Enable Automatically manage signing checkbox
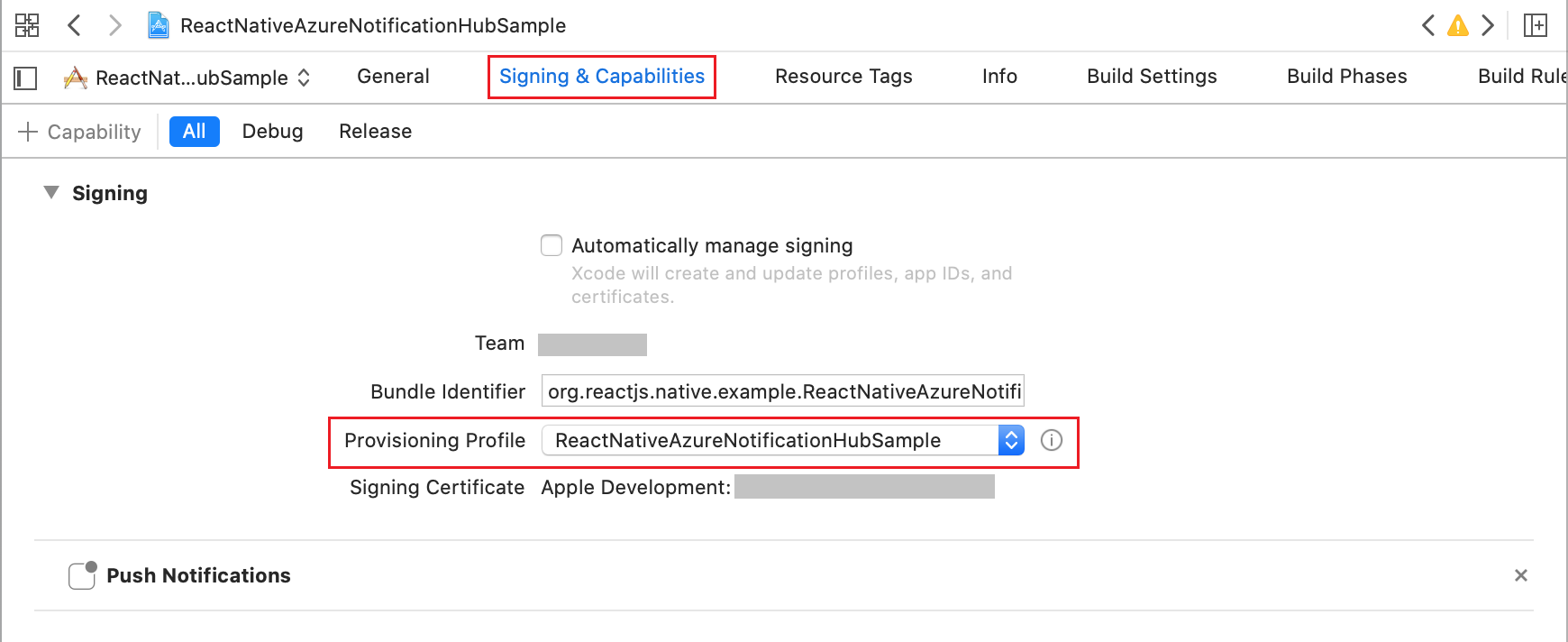The width and height of the screenshot is (1568, 642). [x=552, y=245]
